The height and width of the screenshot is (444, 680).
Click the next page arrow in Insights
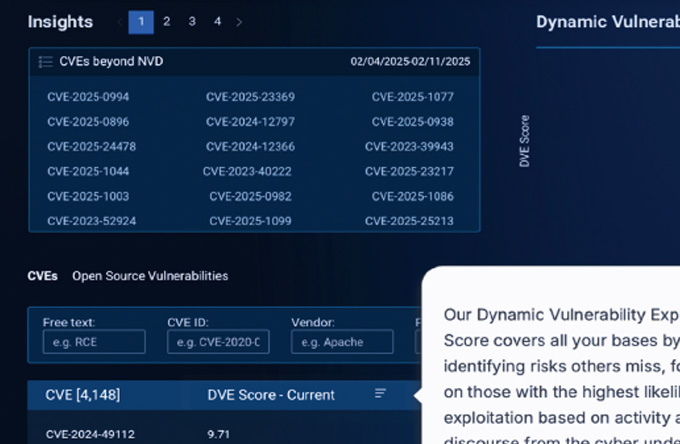tap(239, 22)
